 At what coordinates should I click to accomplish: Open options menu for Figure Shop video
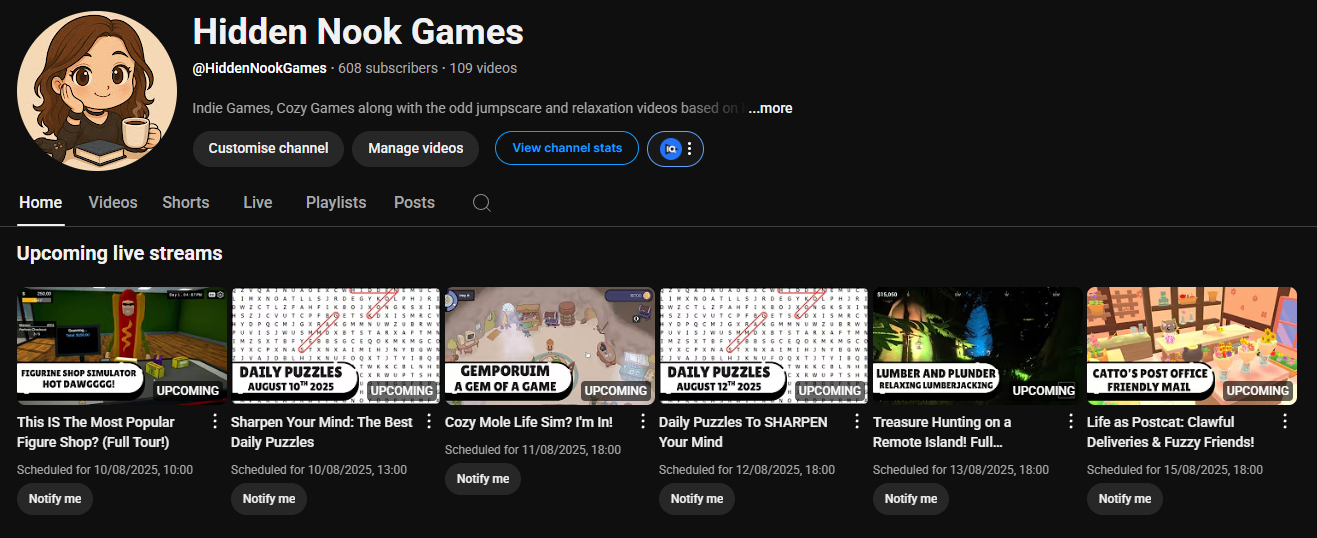(215, 421)
